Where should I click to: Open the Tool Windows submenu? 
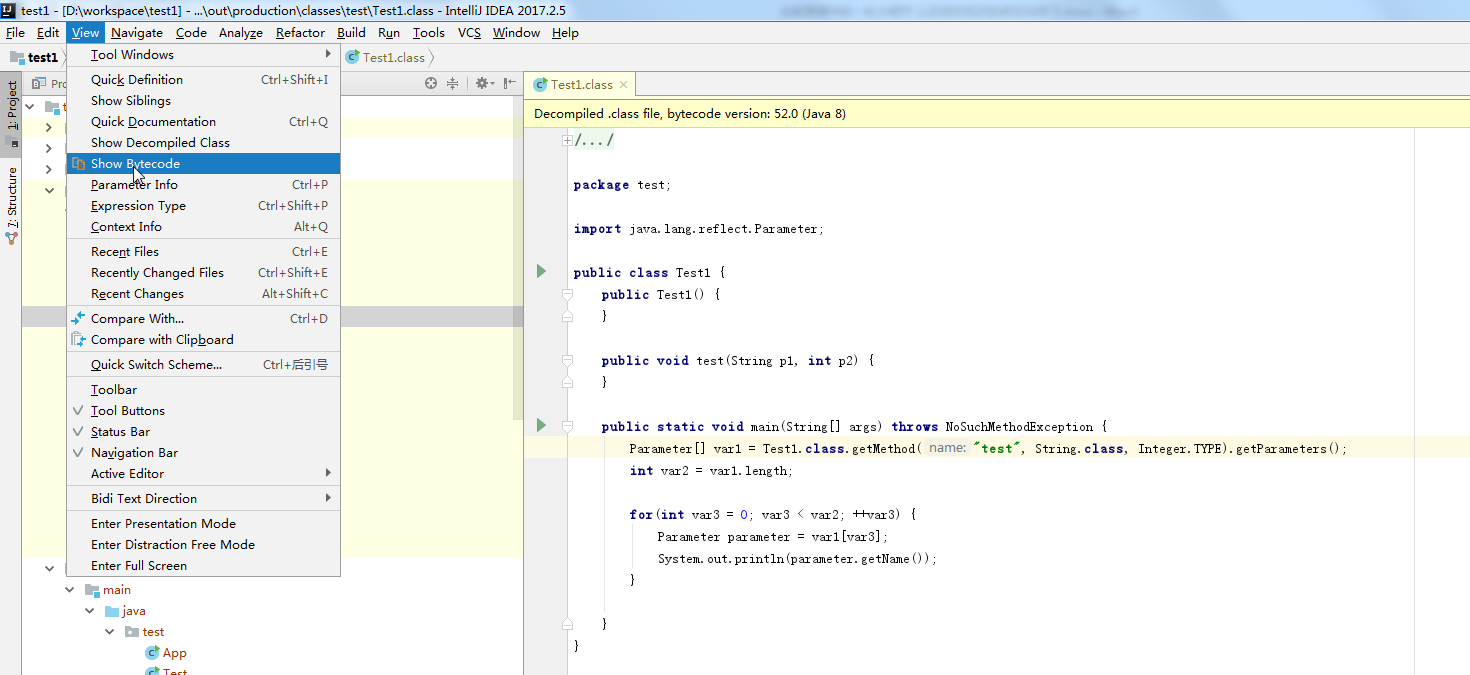(x=132, y=55)
